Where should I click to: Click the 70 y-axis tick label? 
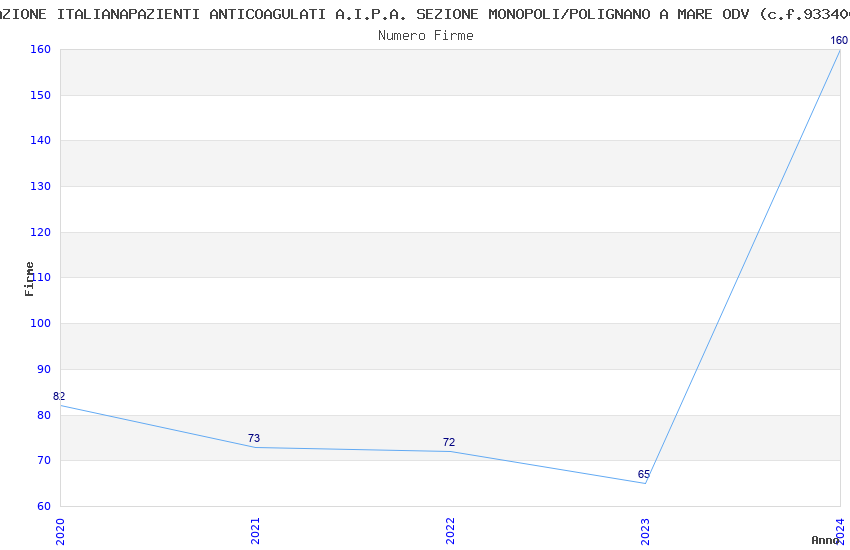(44, 461)
